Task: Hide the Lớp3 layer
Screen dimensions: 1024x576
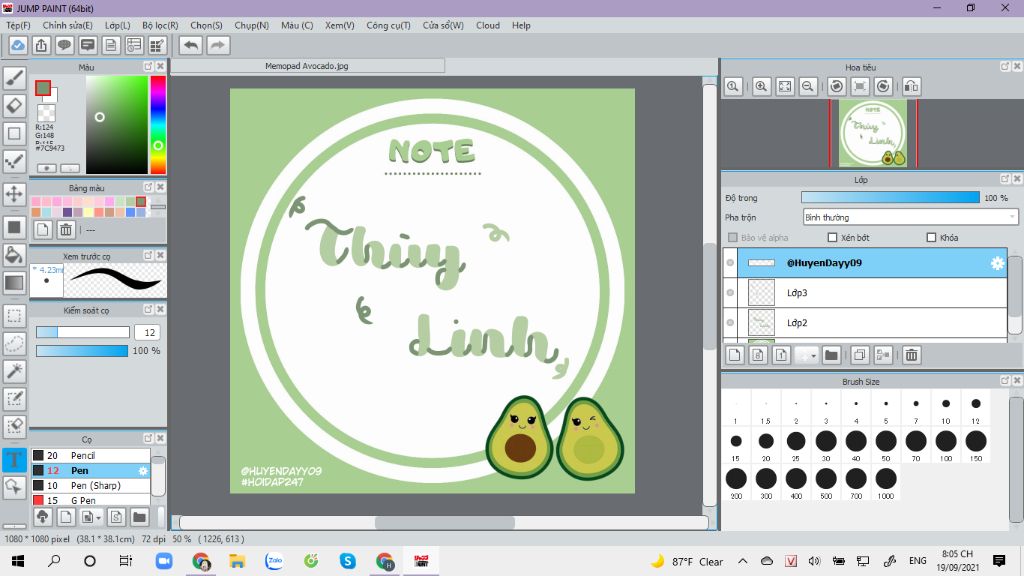Action: [x=730, y=293]
